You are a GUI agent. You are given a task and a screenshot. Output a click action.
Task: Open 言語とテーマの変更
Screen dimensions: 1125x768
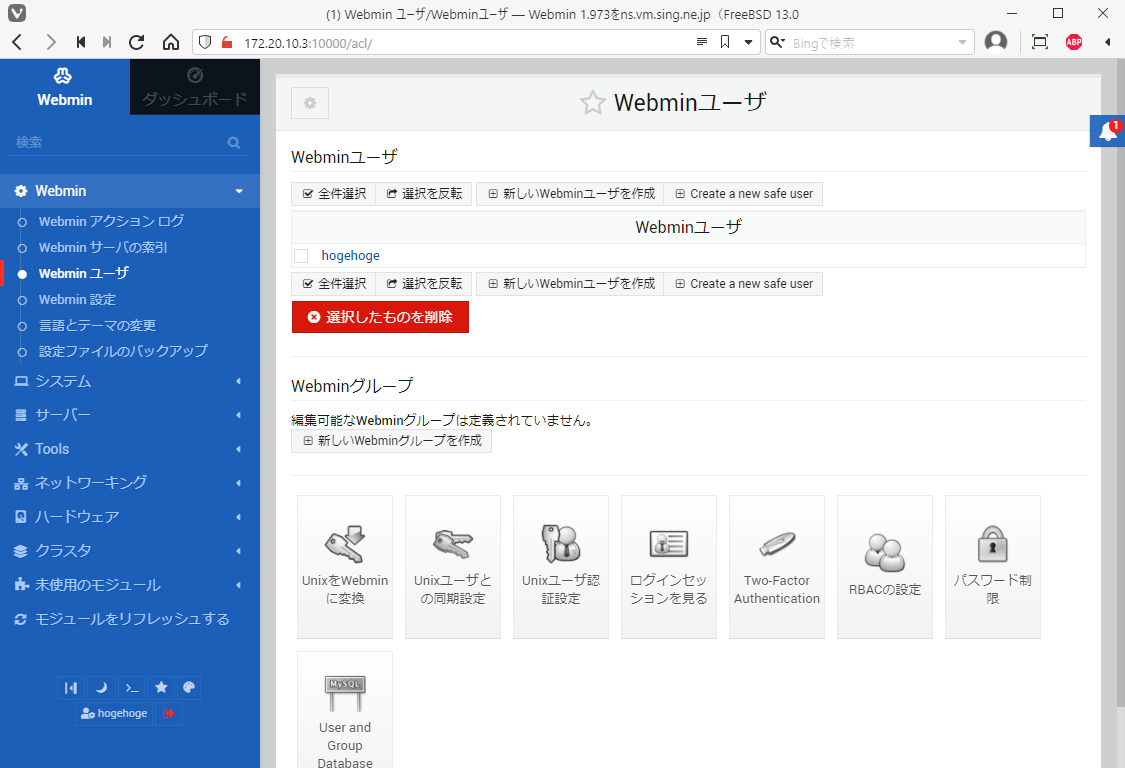tap(97, 325)
